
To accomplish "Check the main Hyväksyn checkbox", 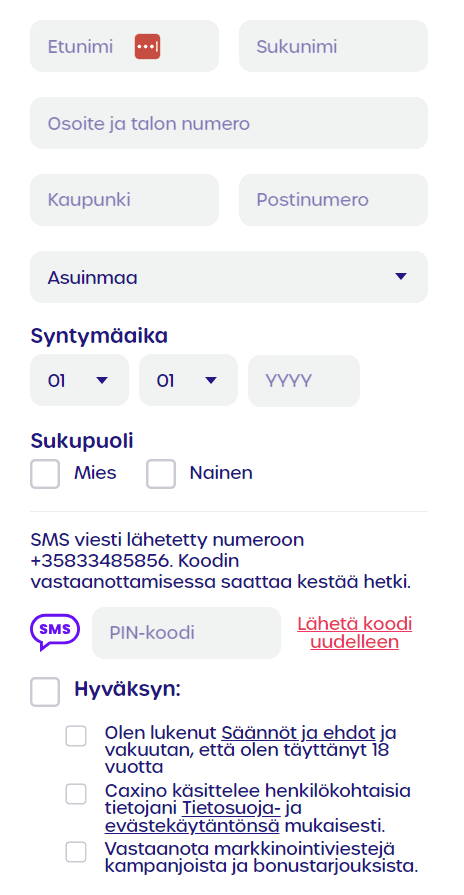I will point(45,692).
